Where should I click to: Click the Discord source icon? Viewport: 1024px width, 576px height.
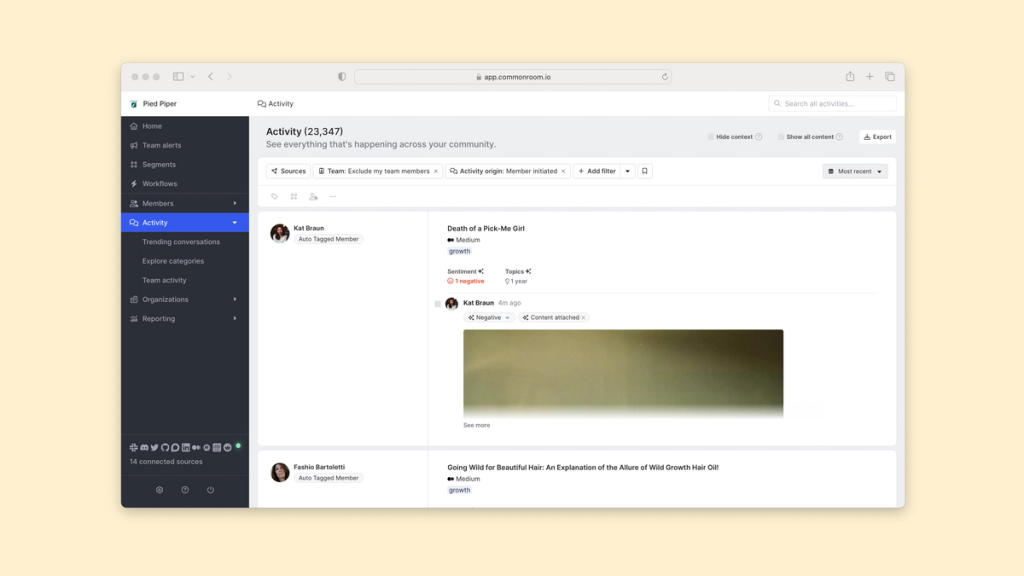pyautogui.click(x=144, y=447)
